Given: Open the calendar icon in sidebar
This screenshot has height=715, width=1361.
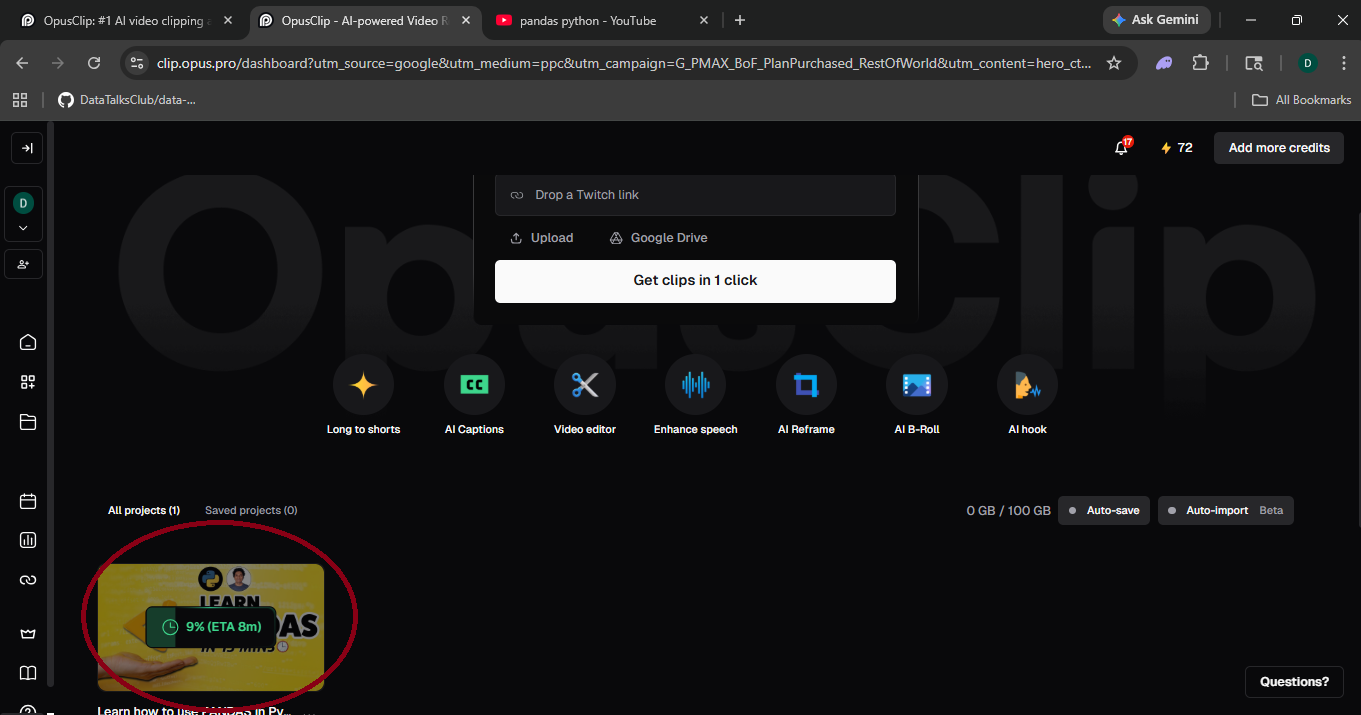Looking at the screenshot, I should point(28,501).
